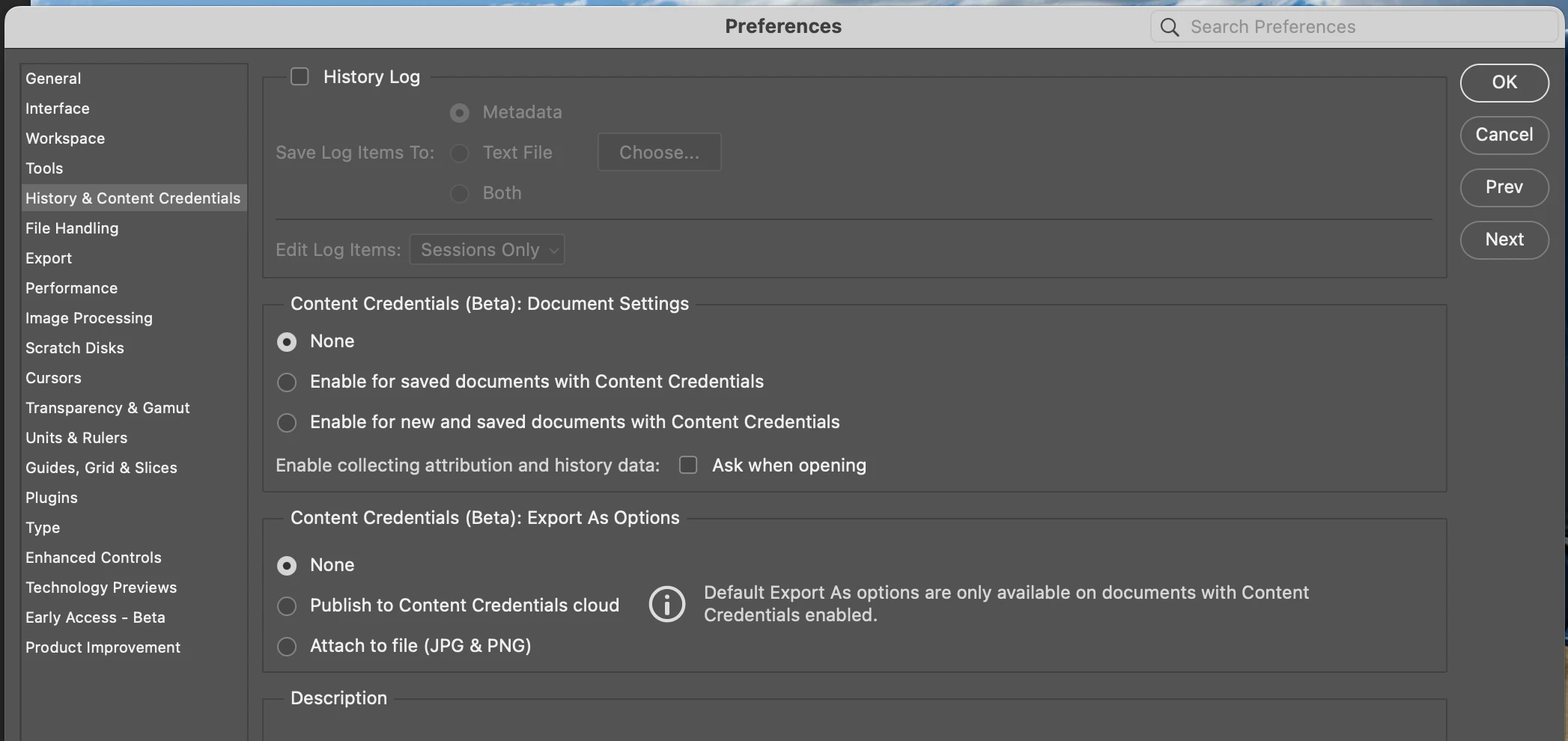Screen dimensions: 1568x741
Task: Open the Cursors preferences category
Action: [134, 378]
